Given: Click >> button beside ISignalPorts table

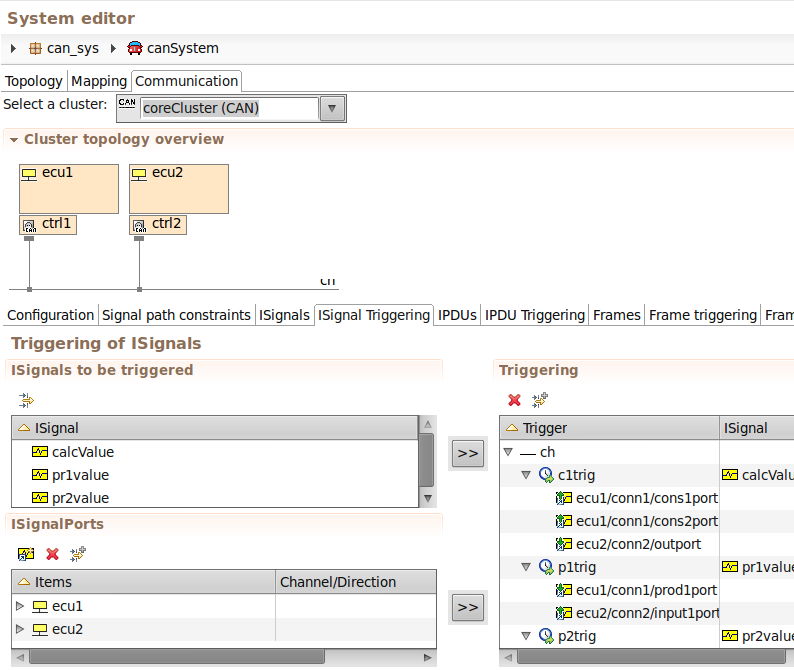Looking at the screenshot, I should point(468,607).
